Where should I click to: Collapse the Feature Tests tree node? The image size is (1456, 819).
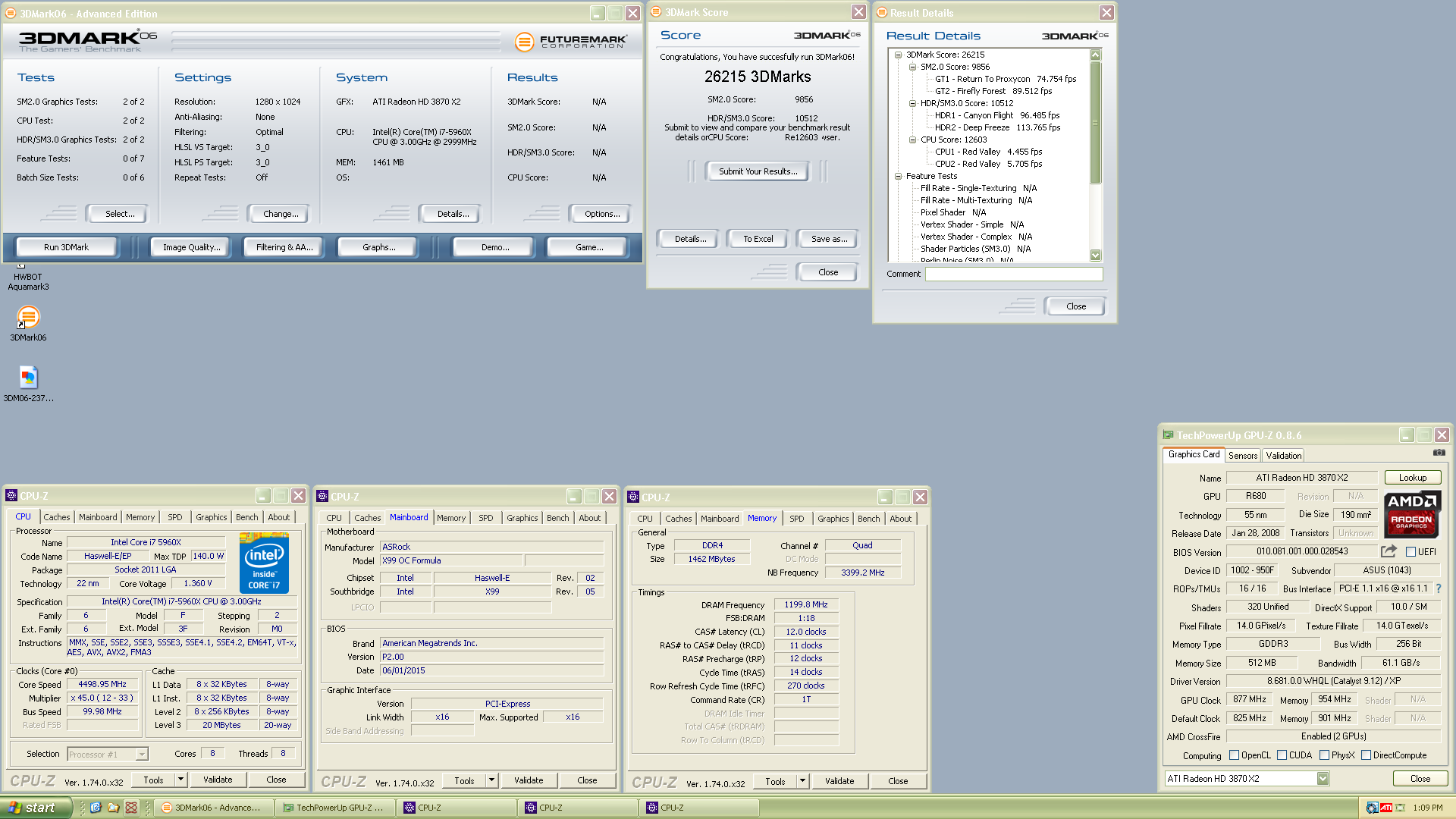[x=898, y=176]
